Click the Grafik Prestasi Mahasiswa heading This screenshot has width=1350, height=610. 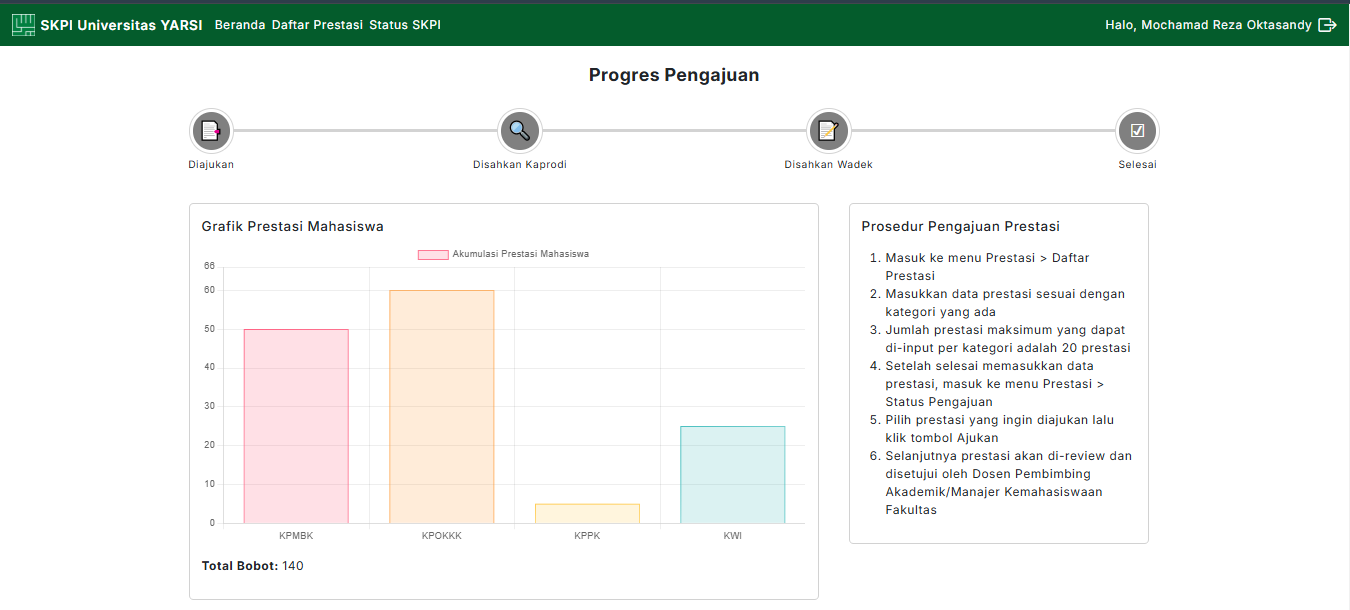pyautogui.click(x=293, y=227)
